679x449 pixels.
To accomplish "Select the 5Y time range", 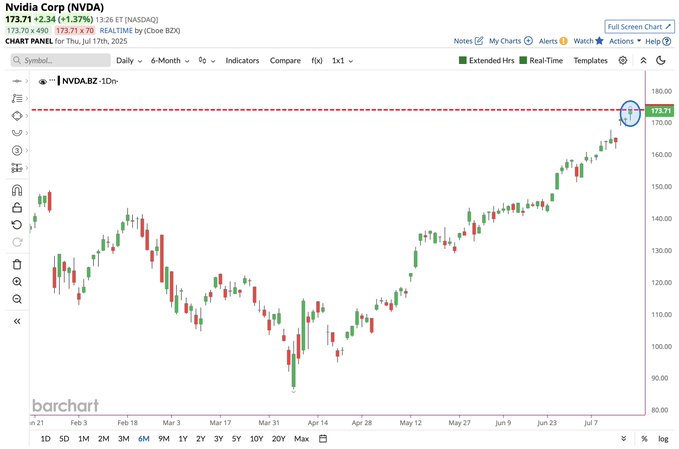I will tap(236, 439).
